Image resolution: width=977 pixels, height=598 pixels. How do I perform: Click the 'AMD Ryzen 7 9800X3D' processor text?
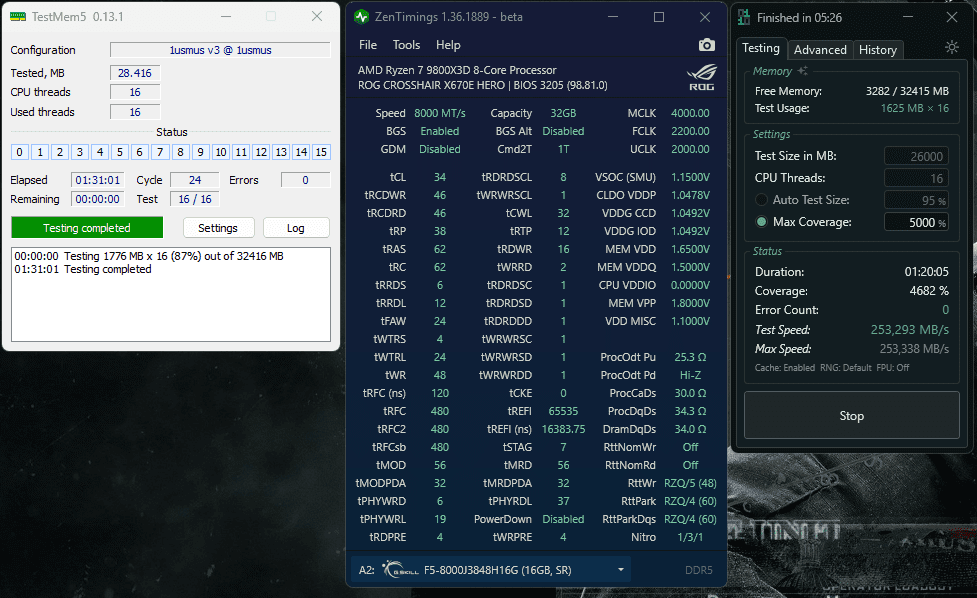click(x=457, y=70)
